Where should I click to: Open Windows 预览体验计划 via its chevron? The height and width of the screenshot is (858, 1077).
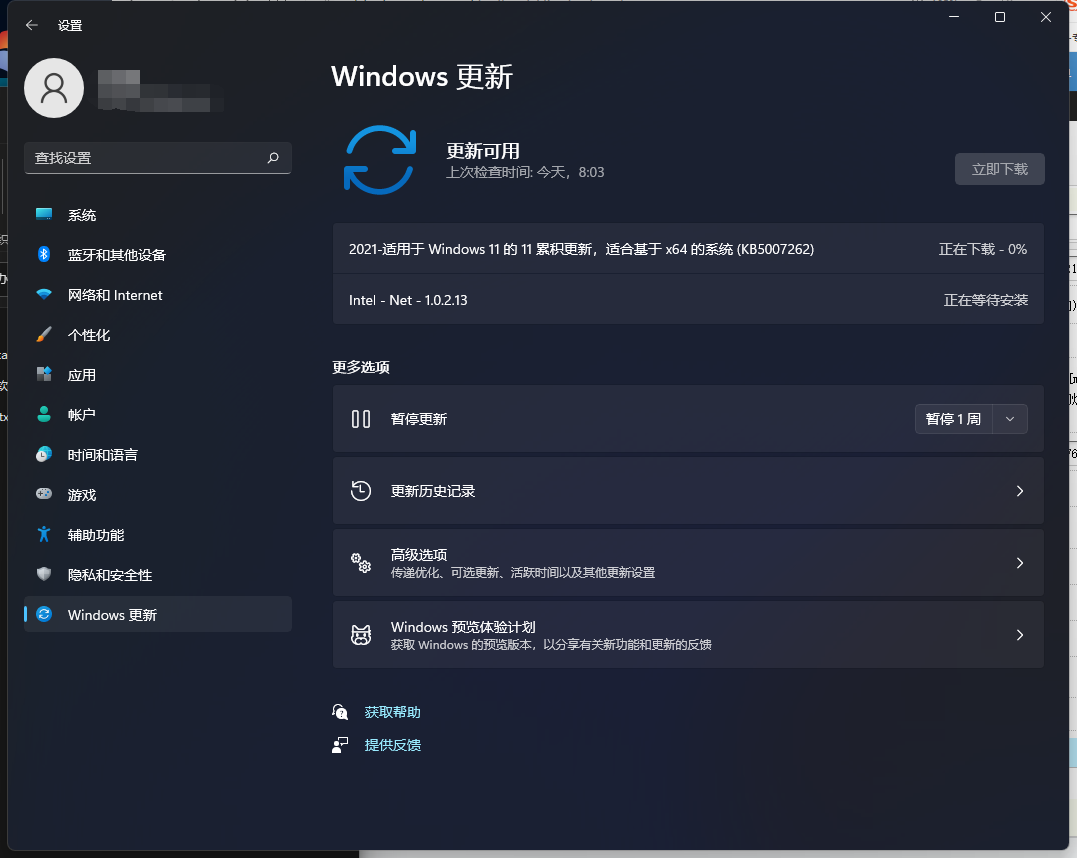[1019, 635]
